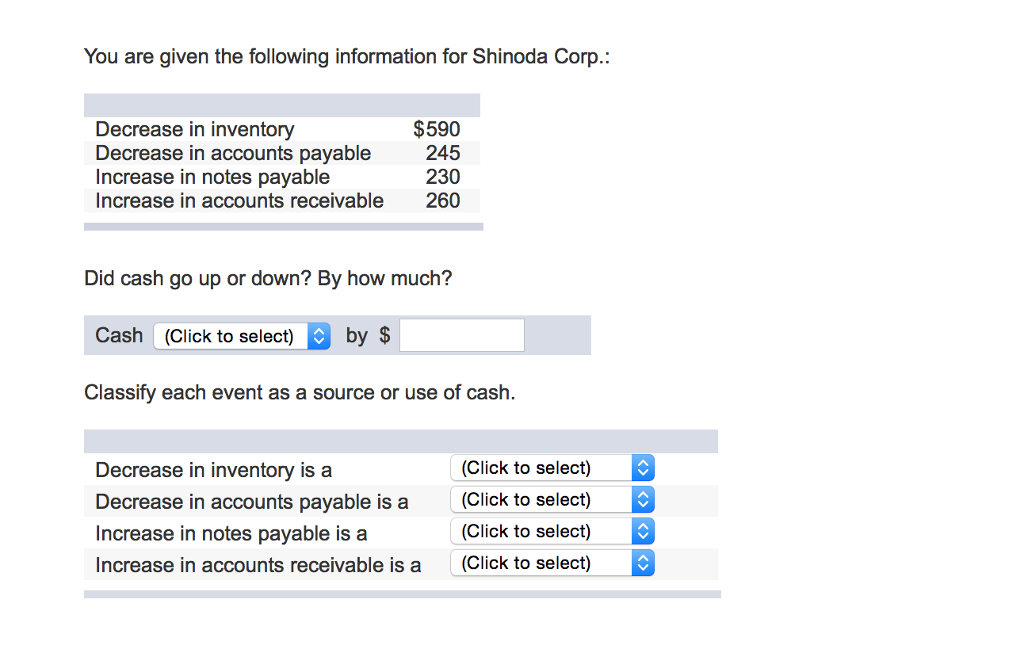Click the chevron on the accounts receivable dropdown

[644, 563]
